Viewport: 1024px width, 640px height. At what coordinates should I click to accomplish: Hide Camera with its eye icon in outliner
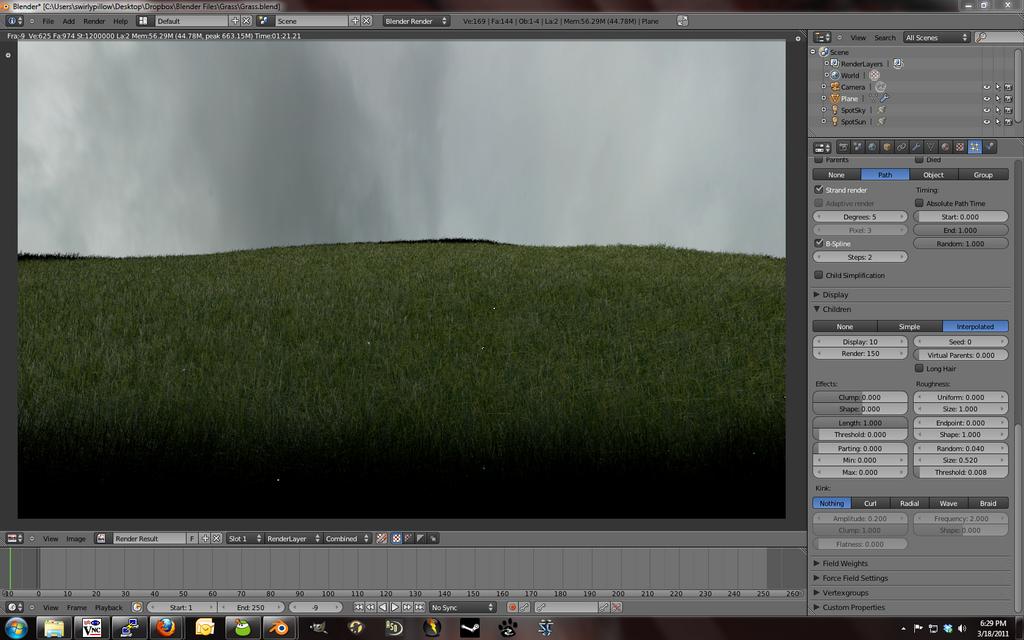pyautogui.click(x=987, y=87)
